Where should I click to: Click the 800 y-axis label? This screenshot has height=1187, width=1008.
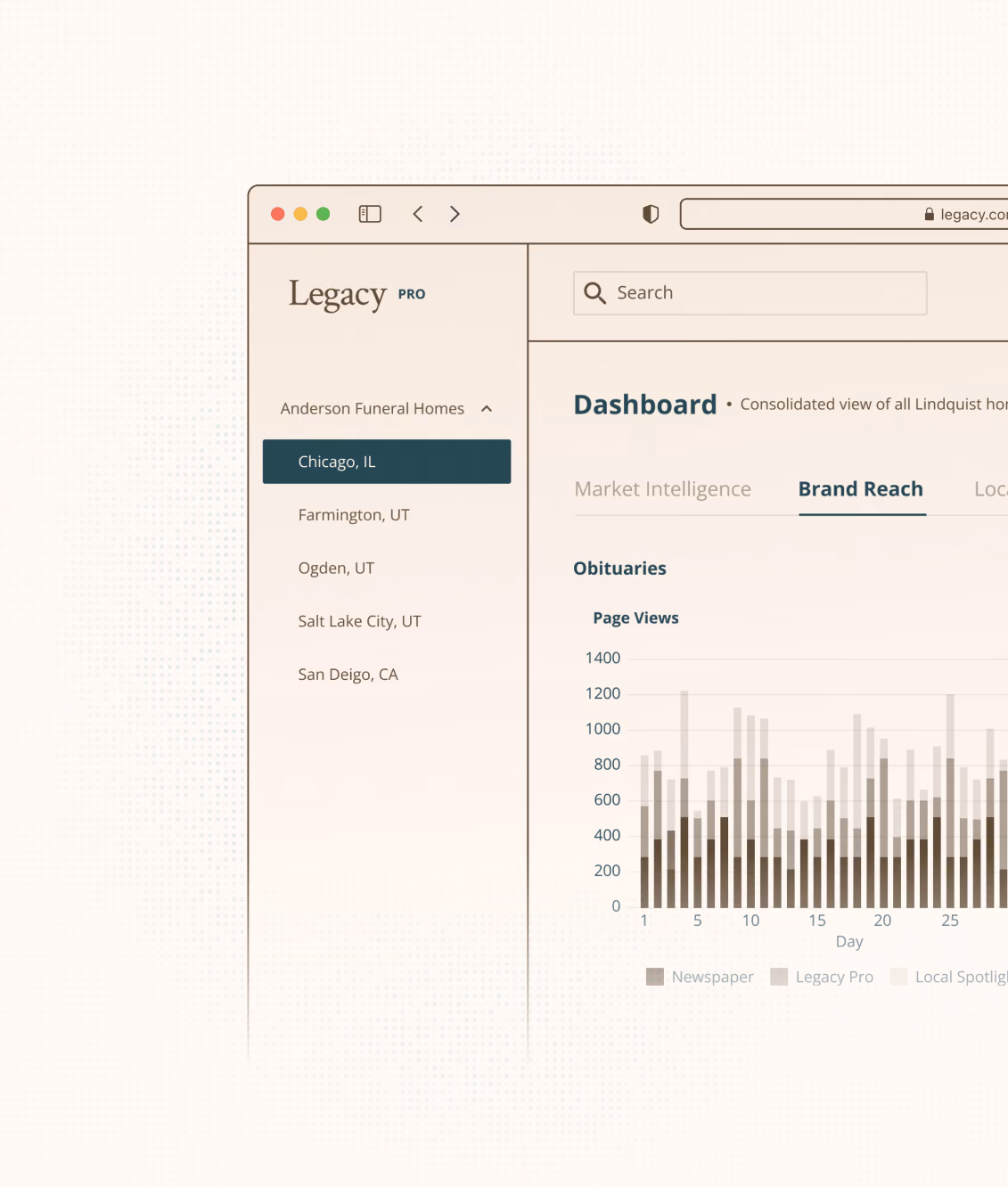pos(607,765)
